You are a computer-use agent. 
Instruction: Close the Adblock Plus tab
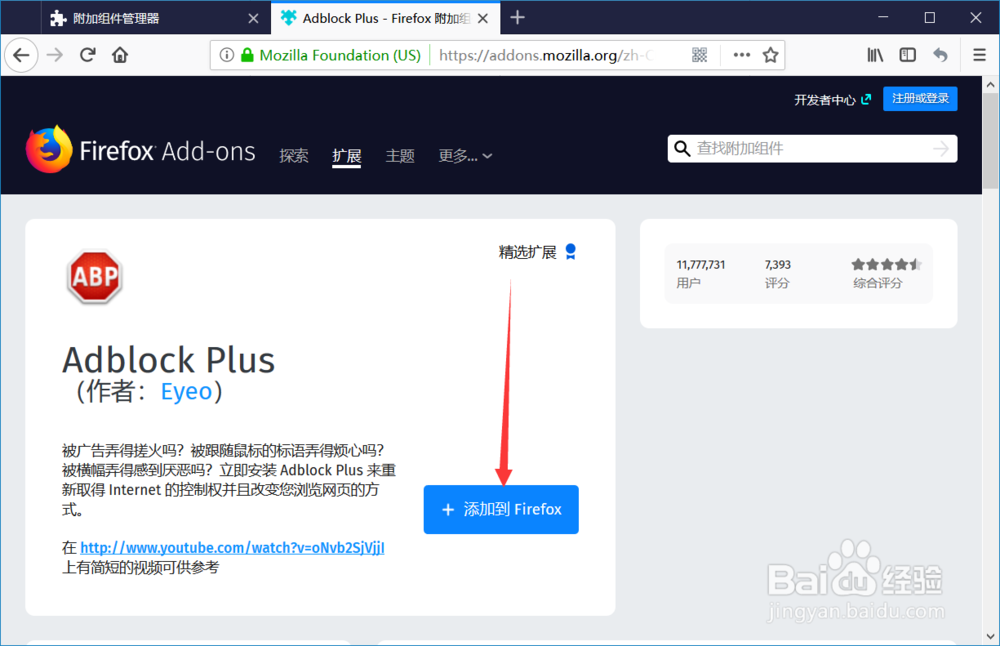[483, 18]
